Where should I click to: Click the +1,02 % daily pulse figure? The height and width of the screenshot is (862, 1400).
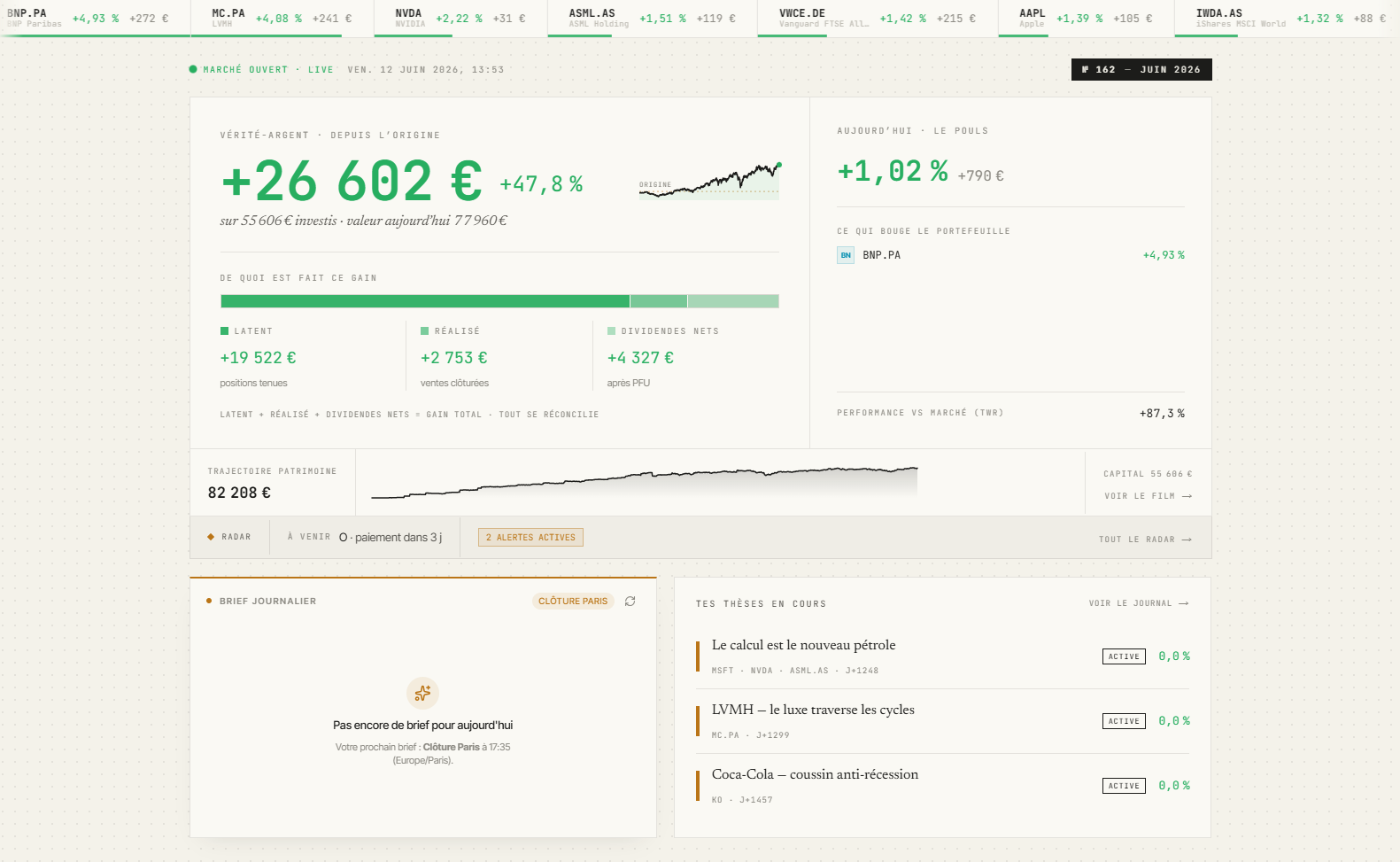pyautogui.click(x=893, y=171)
